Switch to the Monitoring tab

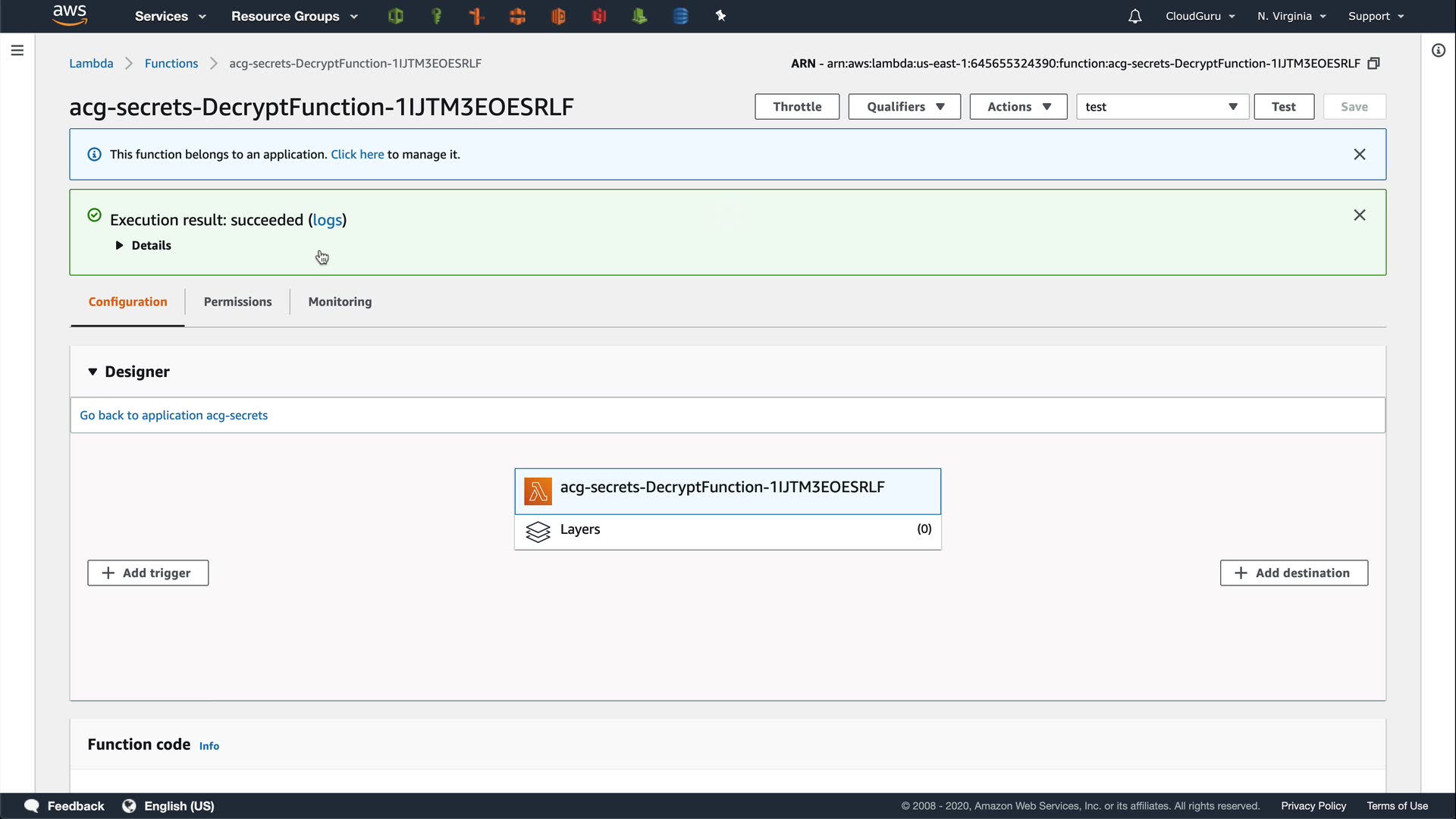[340, 302]
